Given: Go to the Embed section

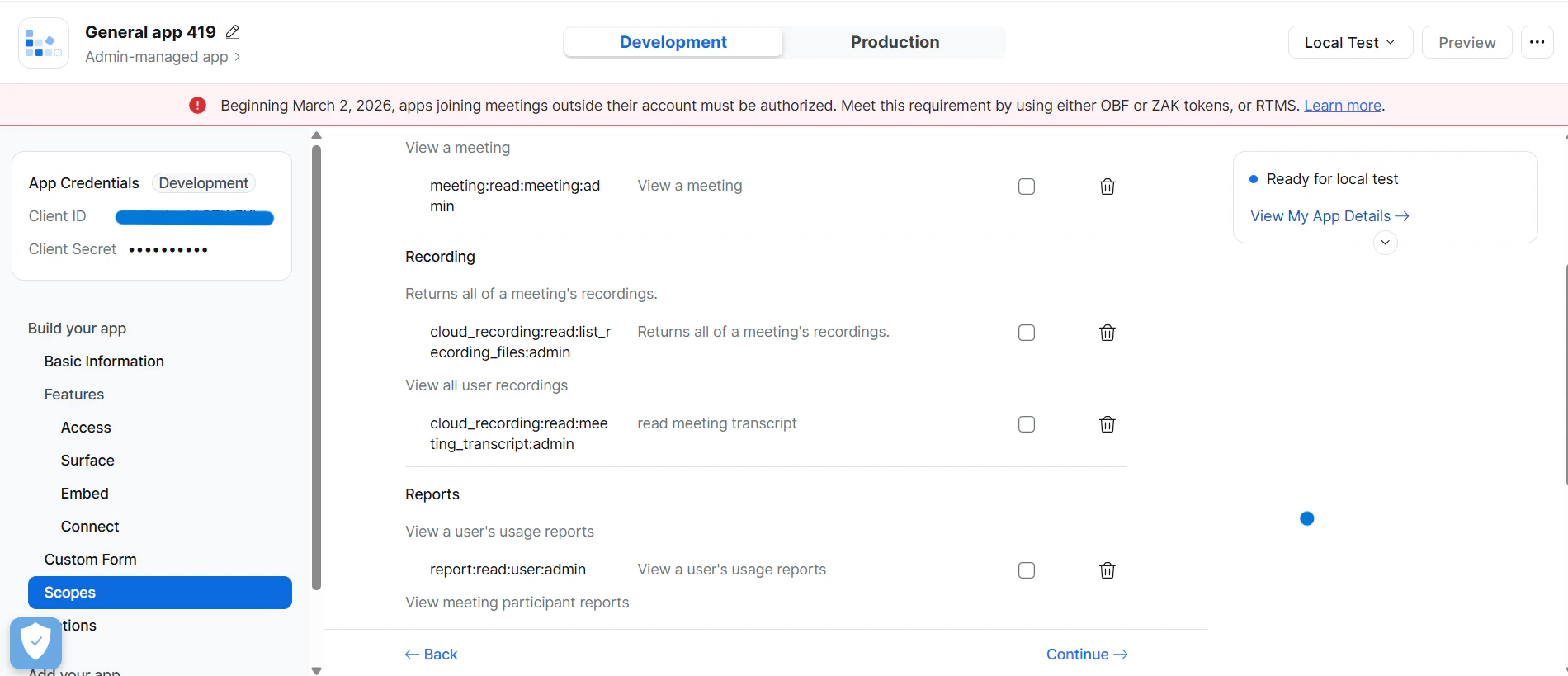Looking at the screenshot, I should [85, 494].
